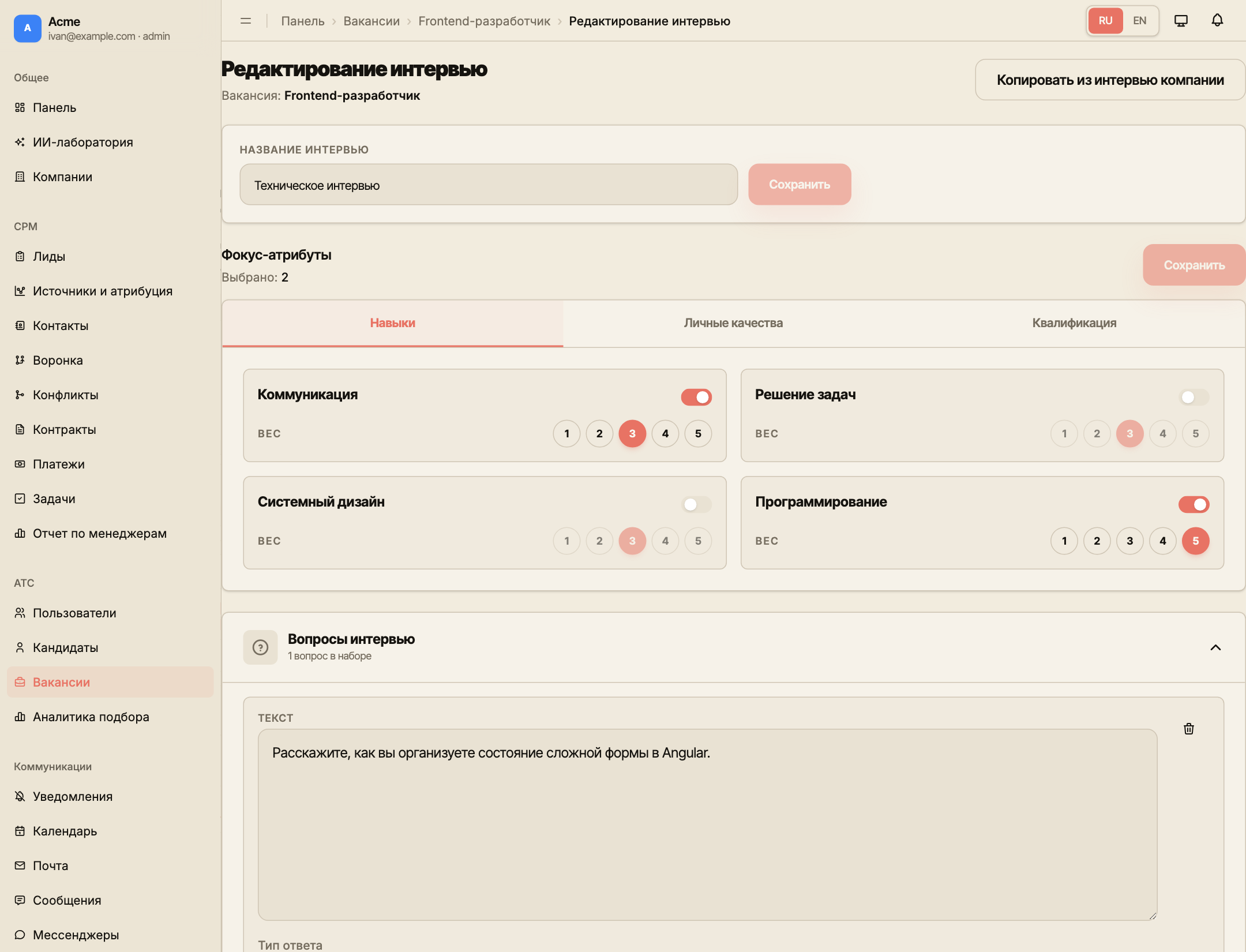Click the Воронка funnel icon

[x=20, y=360]
